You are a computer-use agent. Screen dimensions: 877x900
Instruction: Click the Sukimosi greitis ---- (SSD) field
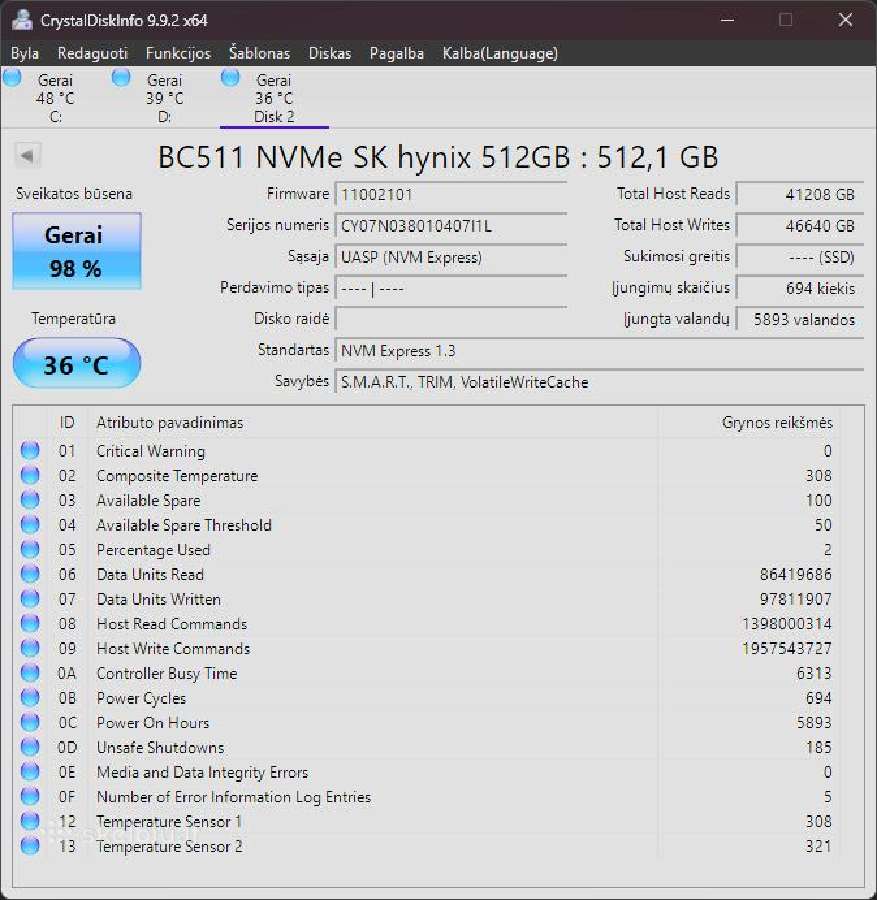click(800, 257)
